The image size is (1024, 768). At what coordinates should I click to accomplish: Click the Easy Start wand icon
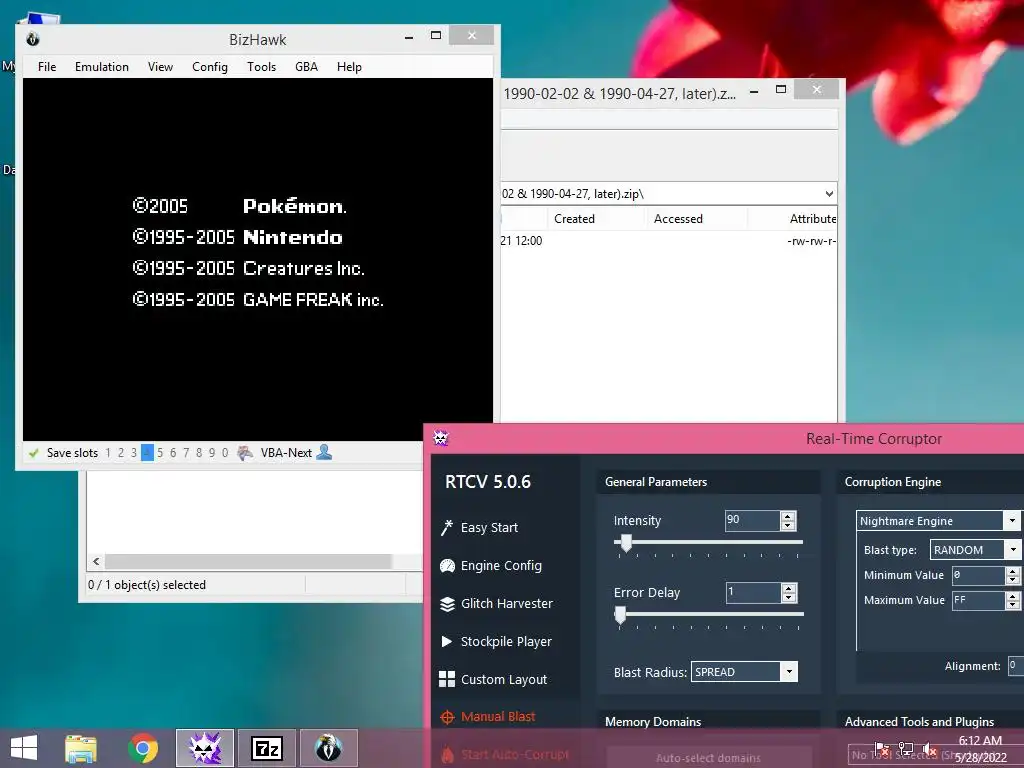447,527
